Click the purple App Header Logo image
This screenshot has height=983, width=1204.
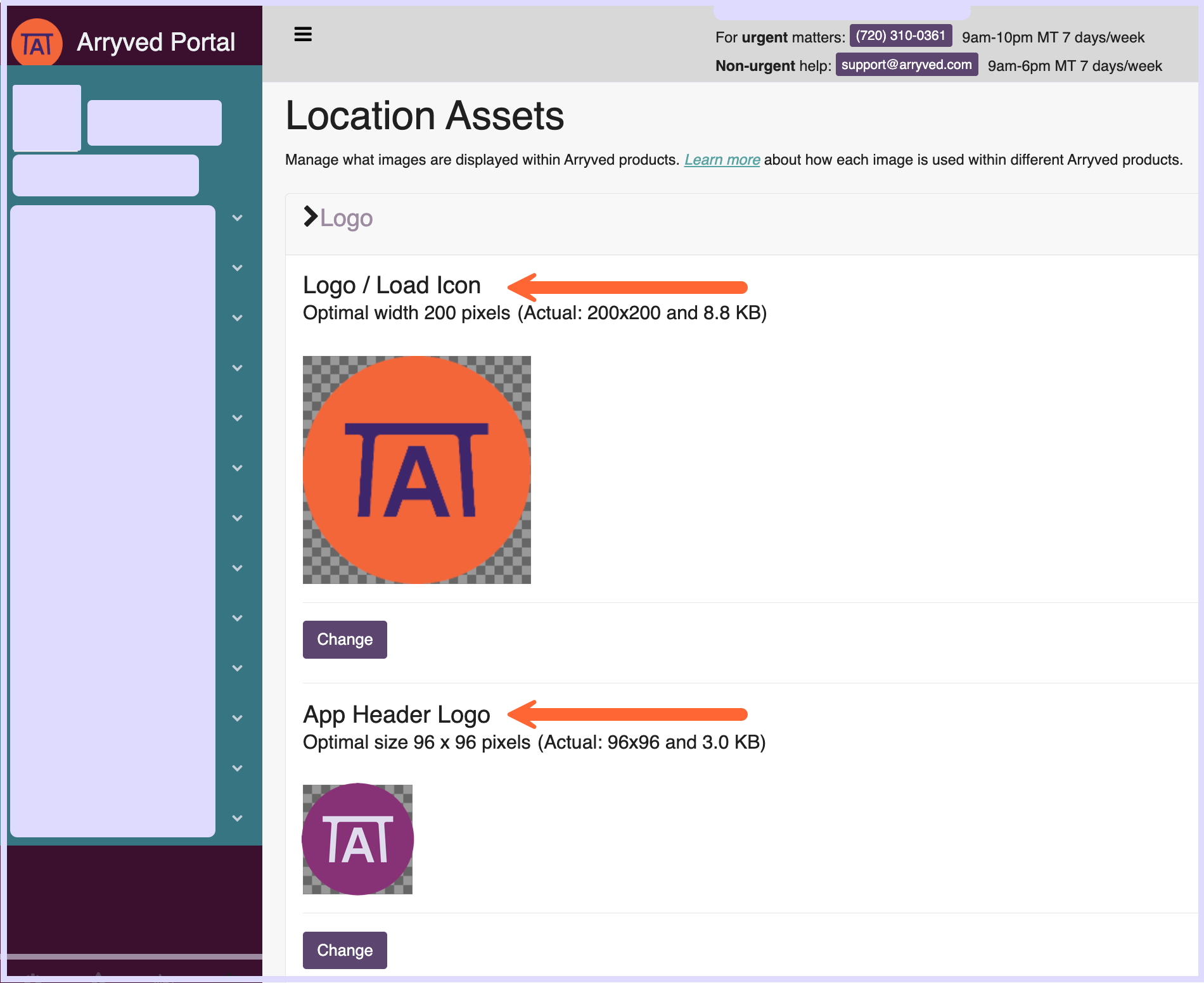(358, 839)
